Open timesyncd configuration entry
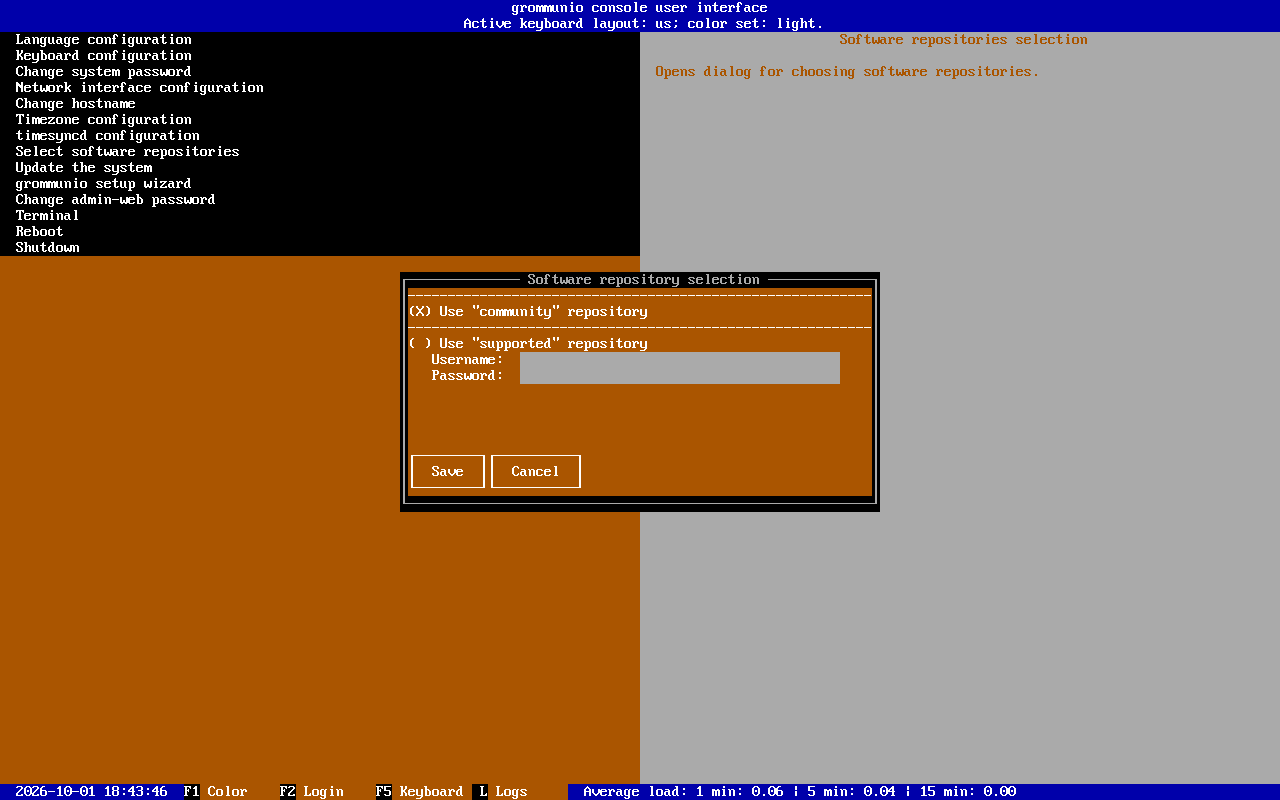Viewport: 1280px width, 800px height. 108,136
